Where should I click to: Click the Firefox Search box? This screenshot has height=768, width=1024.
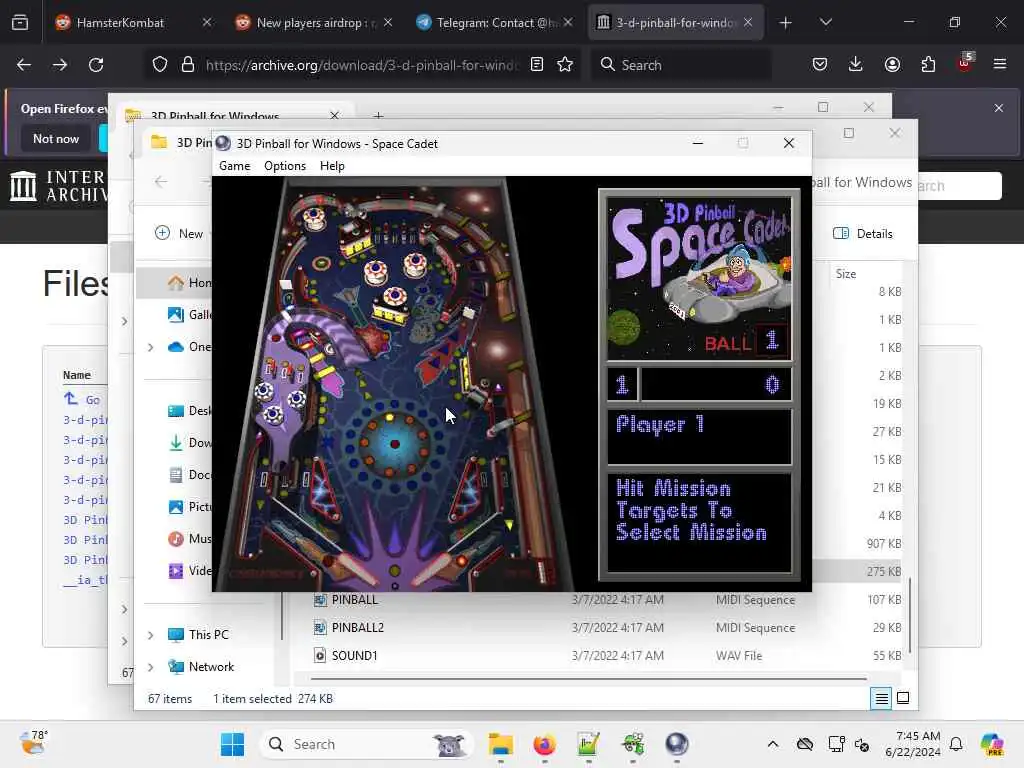pyautogui.click(x=683, y=65)
